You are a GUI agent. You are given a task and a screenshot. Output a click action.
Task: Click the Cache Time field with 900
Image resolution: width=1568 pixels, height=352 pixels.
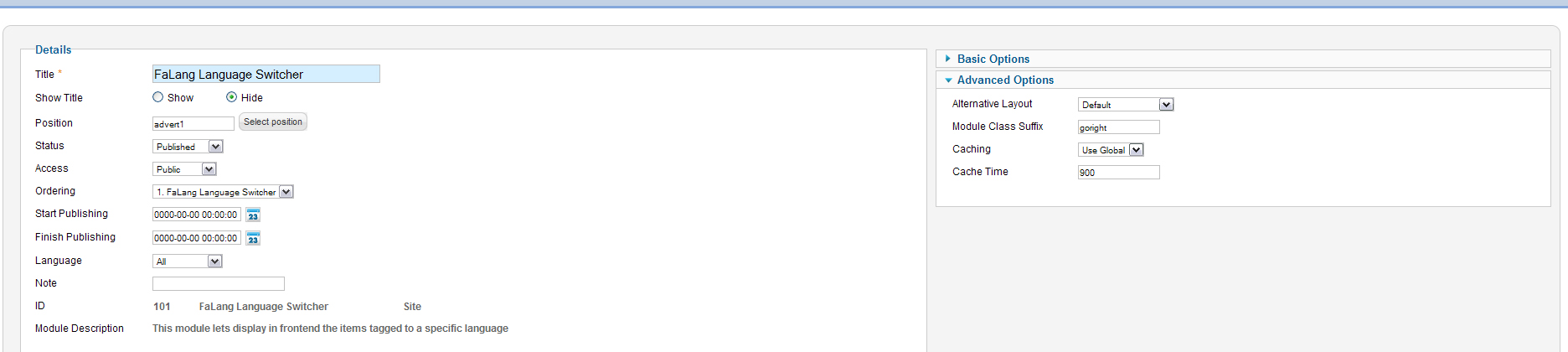1119,173
